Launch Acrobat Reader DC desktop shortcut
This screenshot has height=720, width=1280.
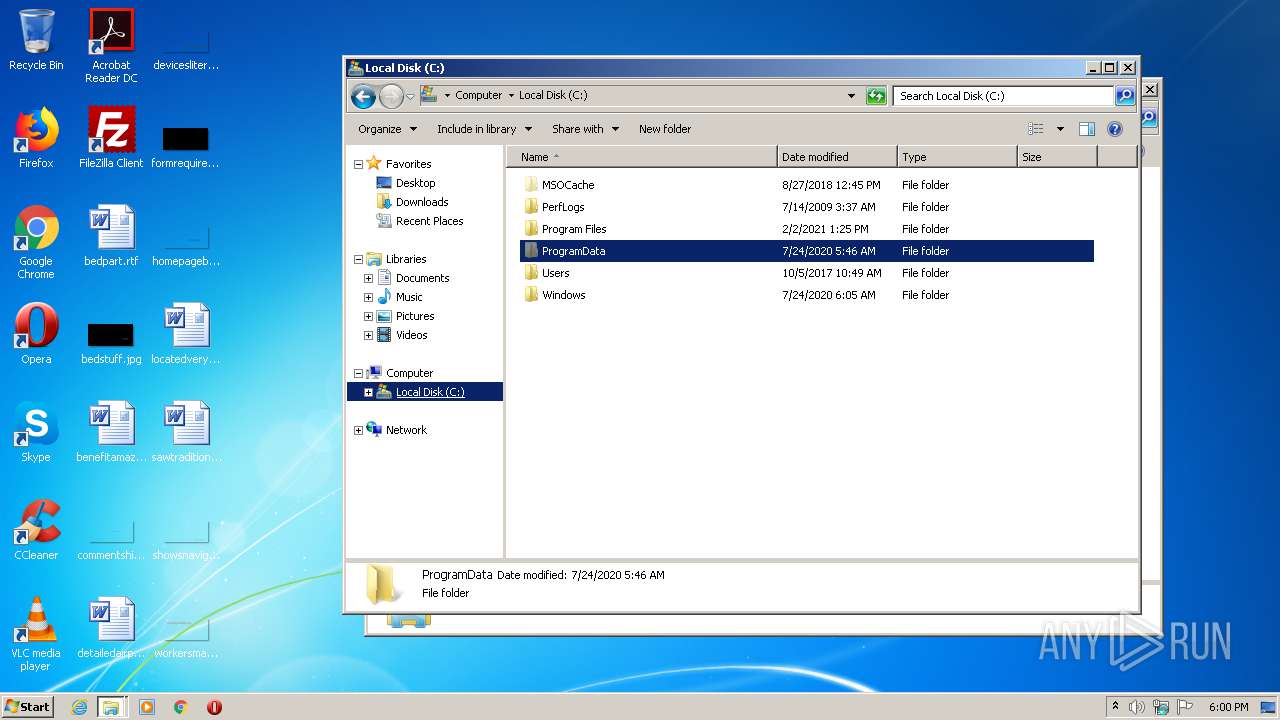pyautogui.click(x=111, y=46)
